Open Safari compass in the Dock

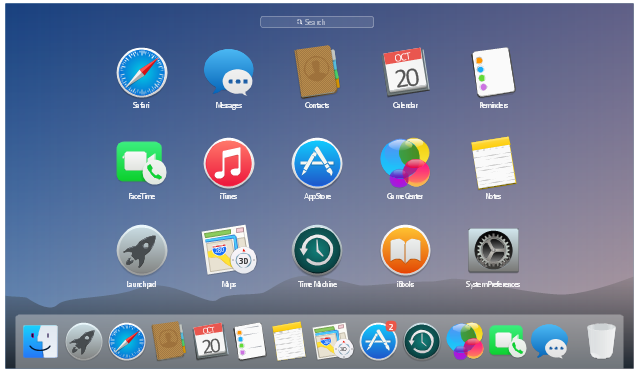127,342
